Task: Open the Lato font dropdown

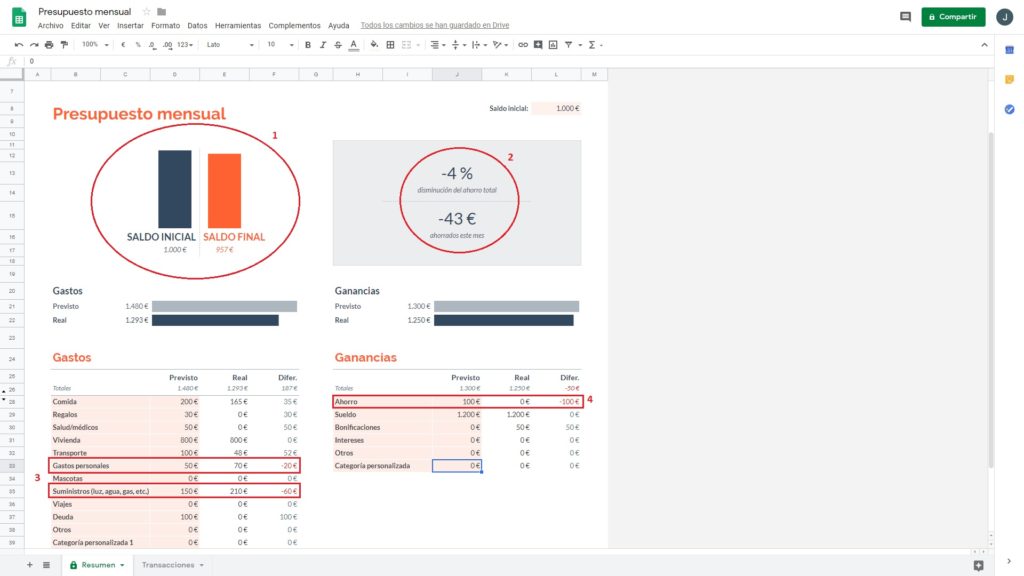Action: coord(229,45)
